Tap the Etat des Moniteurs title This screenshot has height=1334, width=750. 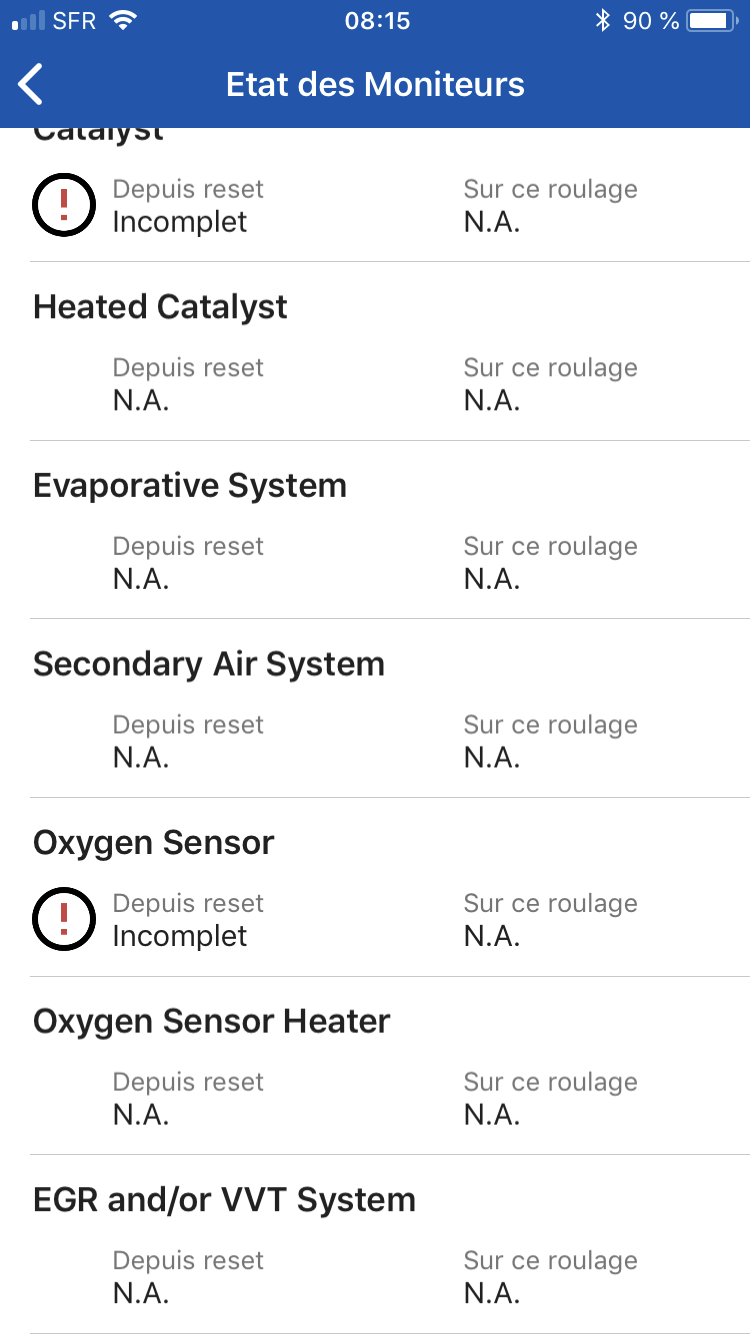[375, 85]
